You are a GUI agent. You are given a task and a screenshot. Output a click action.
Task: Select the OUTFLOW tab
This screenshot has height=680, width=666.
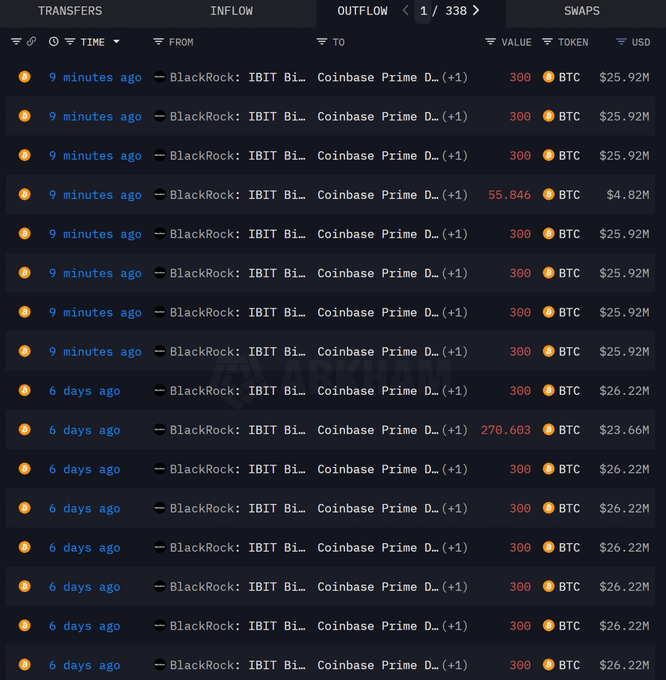pos(362,11)
